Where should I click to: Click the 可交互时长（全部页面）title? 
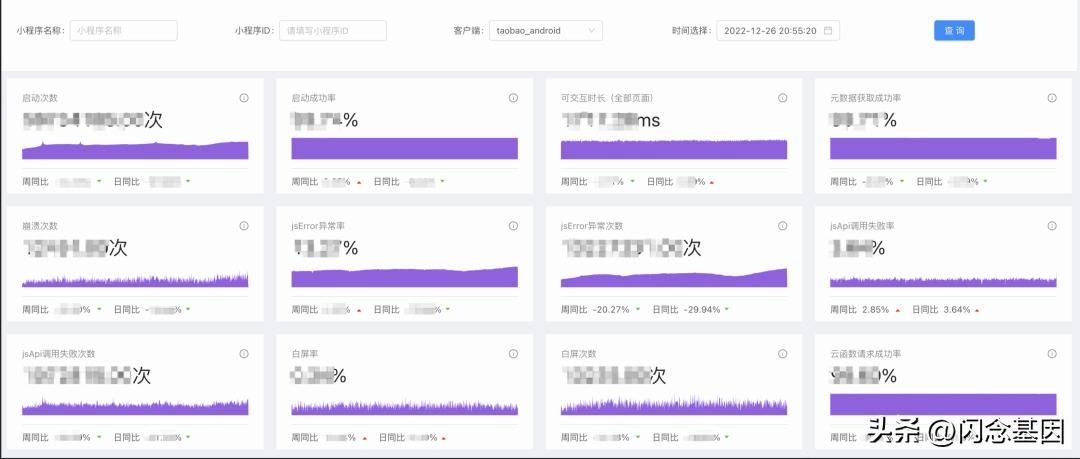point(607,98)
